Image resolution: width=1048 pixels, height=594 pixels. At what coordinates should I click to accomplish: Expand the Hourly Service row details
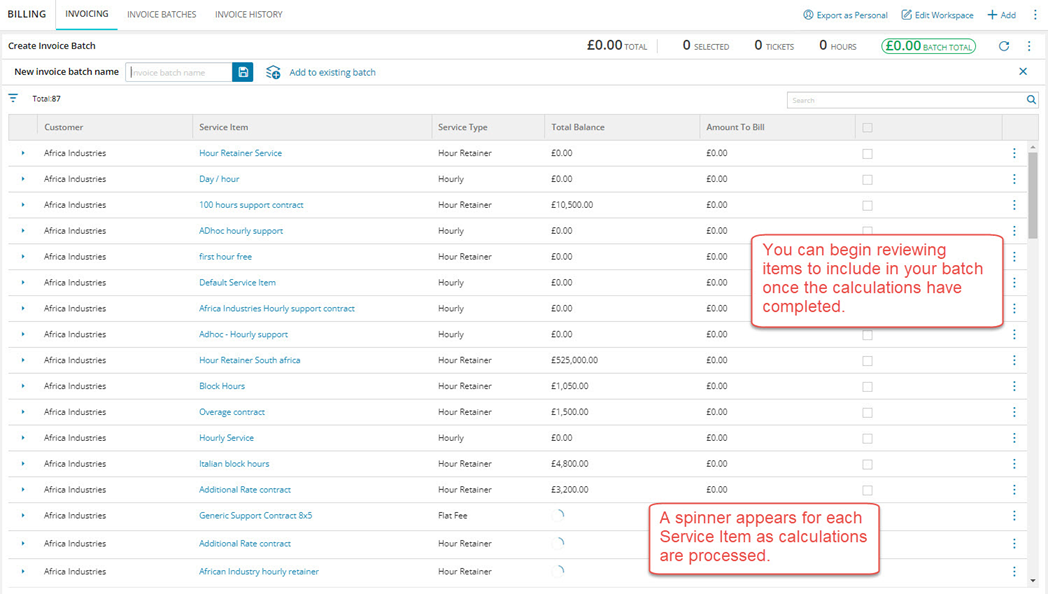(23, 437)
